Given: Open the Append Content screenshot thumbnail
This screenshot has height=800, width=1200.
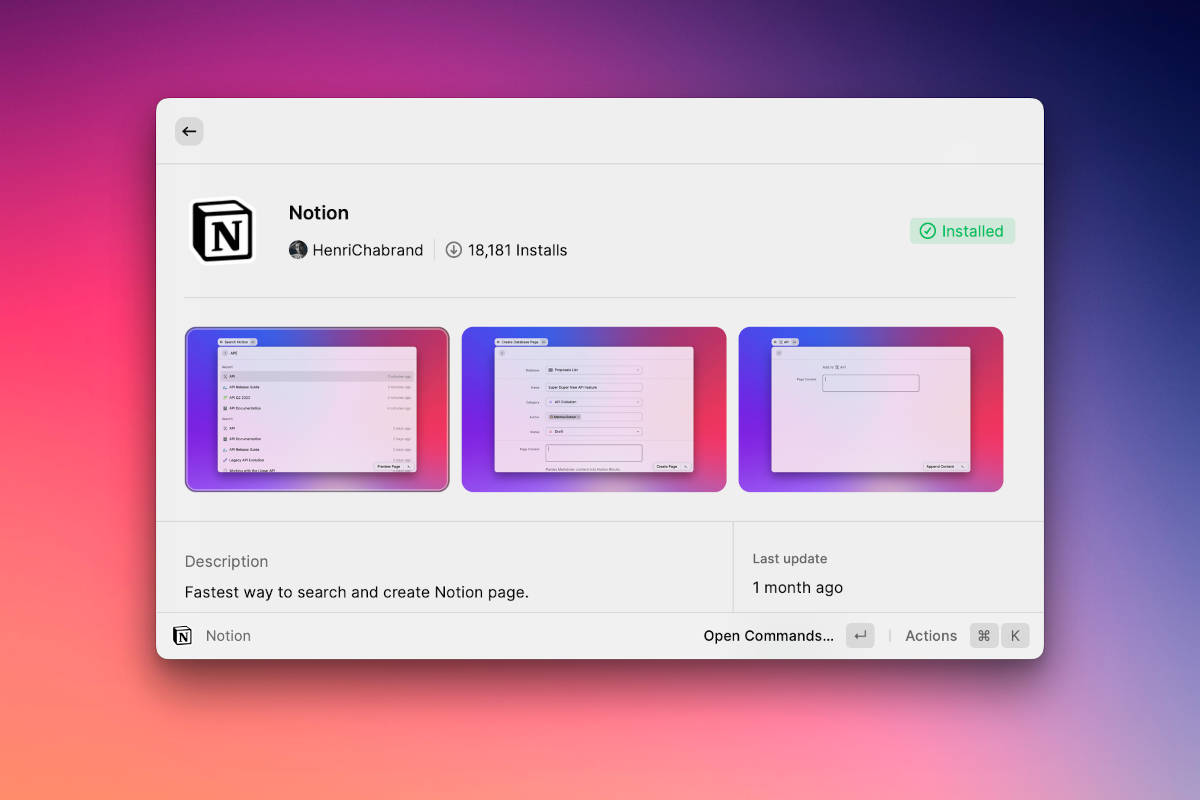Looking at the screenshot, I should click(x=870, y=409).
